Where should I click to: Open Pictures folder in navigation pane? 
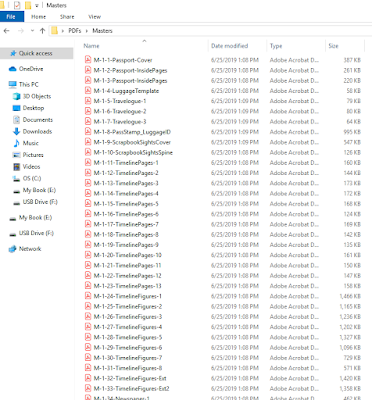click(33, 155)
